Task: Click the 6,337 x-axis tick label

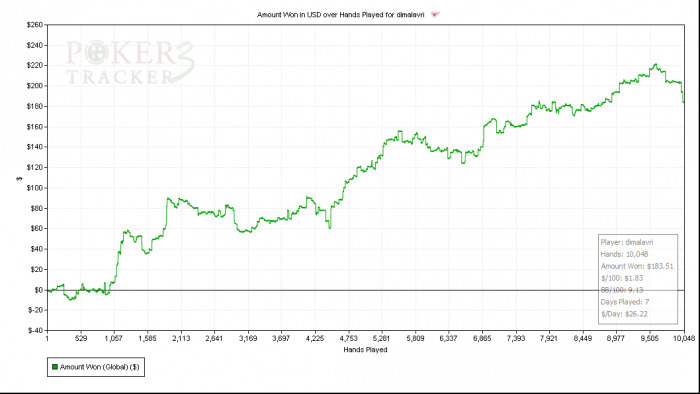Action: (x=448, y=338)
